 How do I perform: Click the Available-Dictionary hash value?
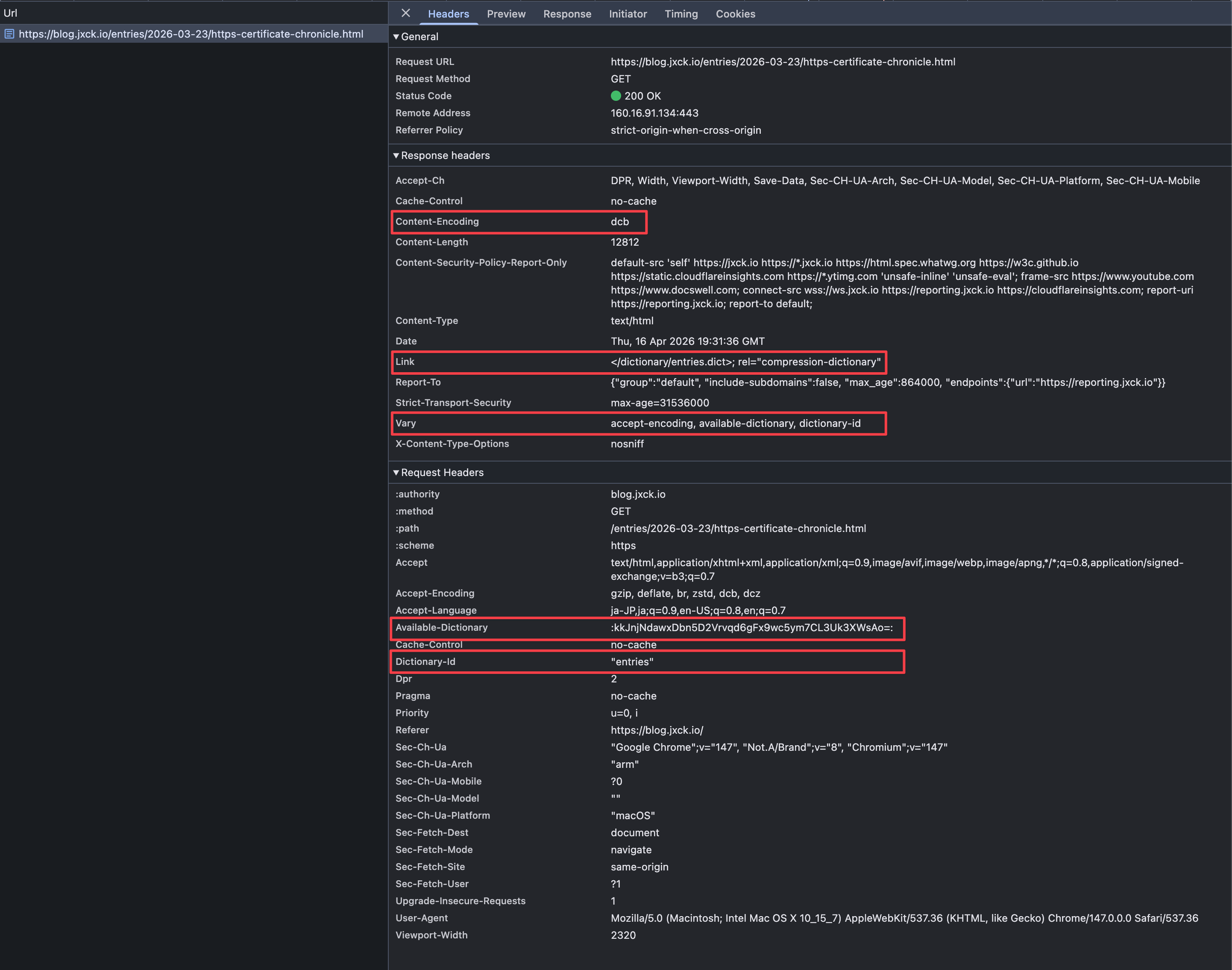pyautogui.click(x=751, y=628)
